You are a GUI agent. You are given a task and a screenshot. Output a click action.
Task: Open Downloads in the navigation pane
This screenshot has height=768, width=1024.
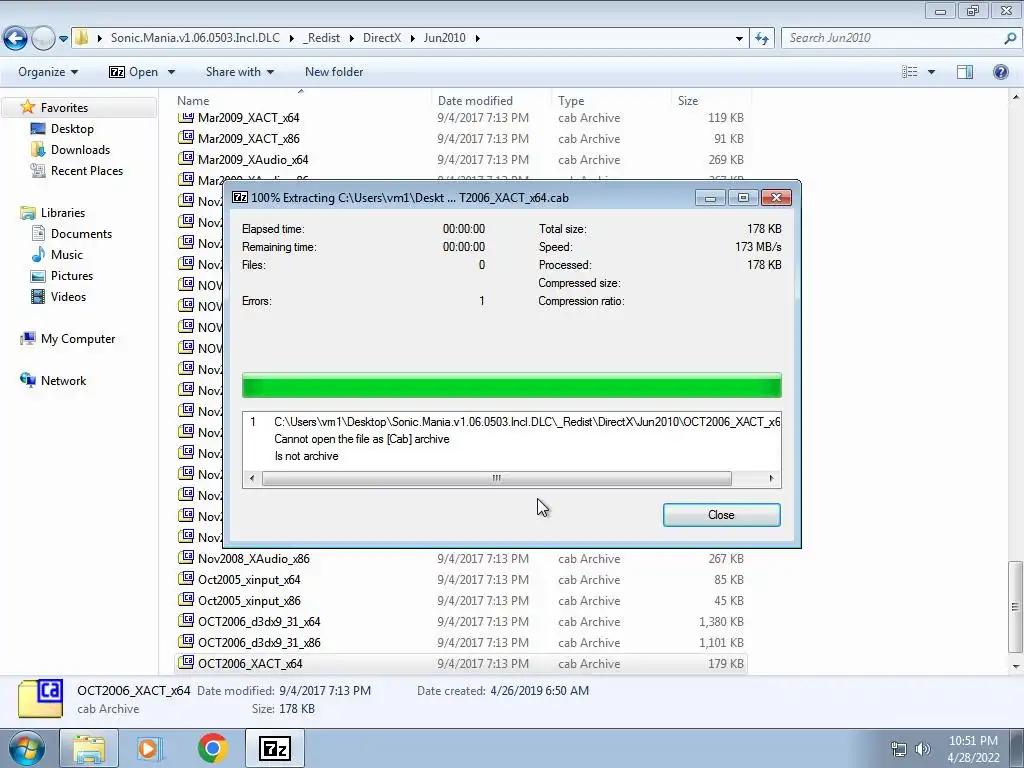80,150
